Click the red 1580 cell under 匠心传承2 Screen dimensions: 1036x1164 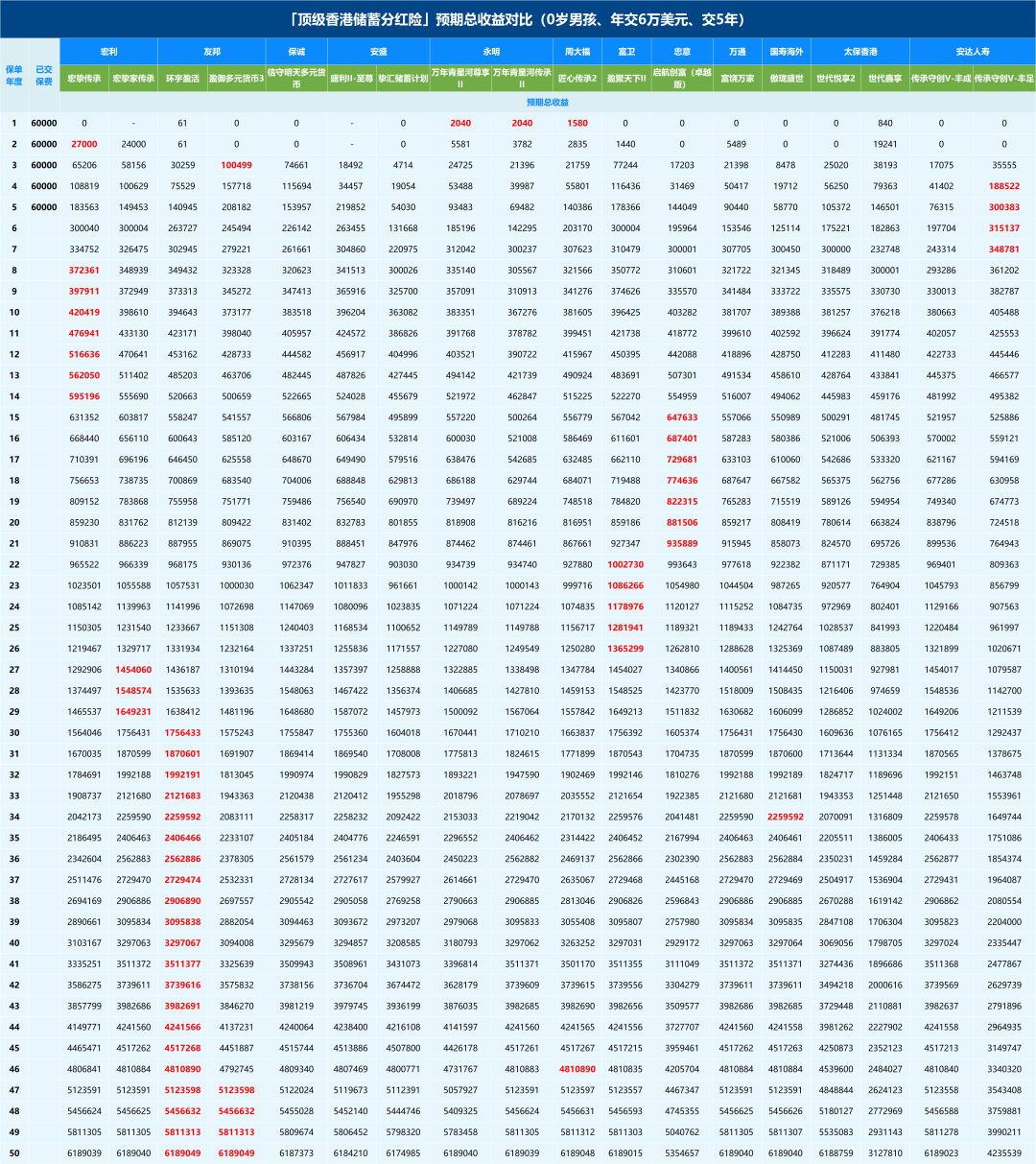(577, 123)
